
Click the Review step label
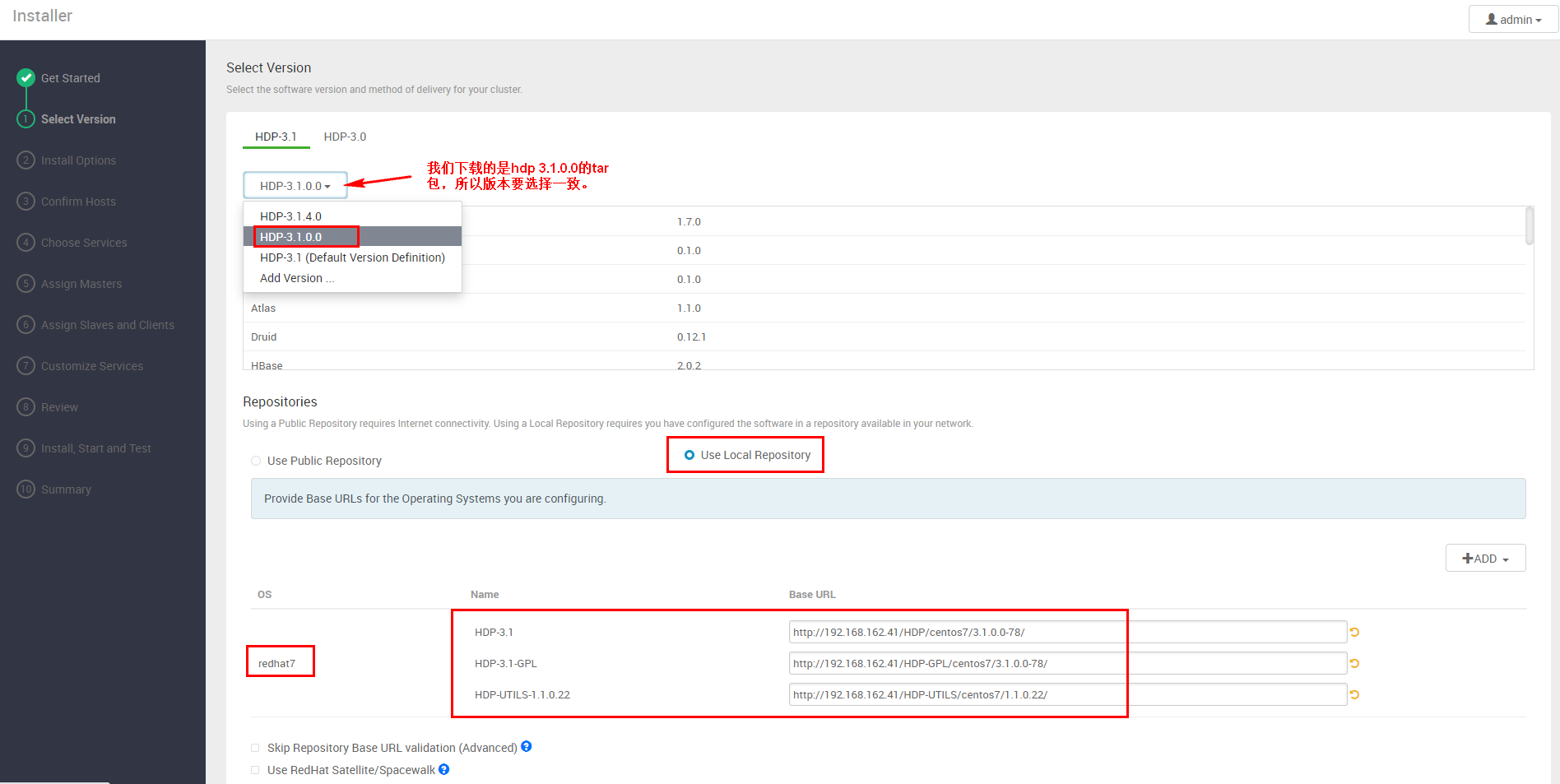point(59,407)
